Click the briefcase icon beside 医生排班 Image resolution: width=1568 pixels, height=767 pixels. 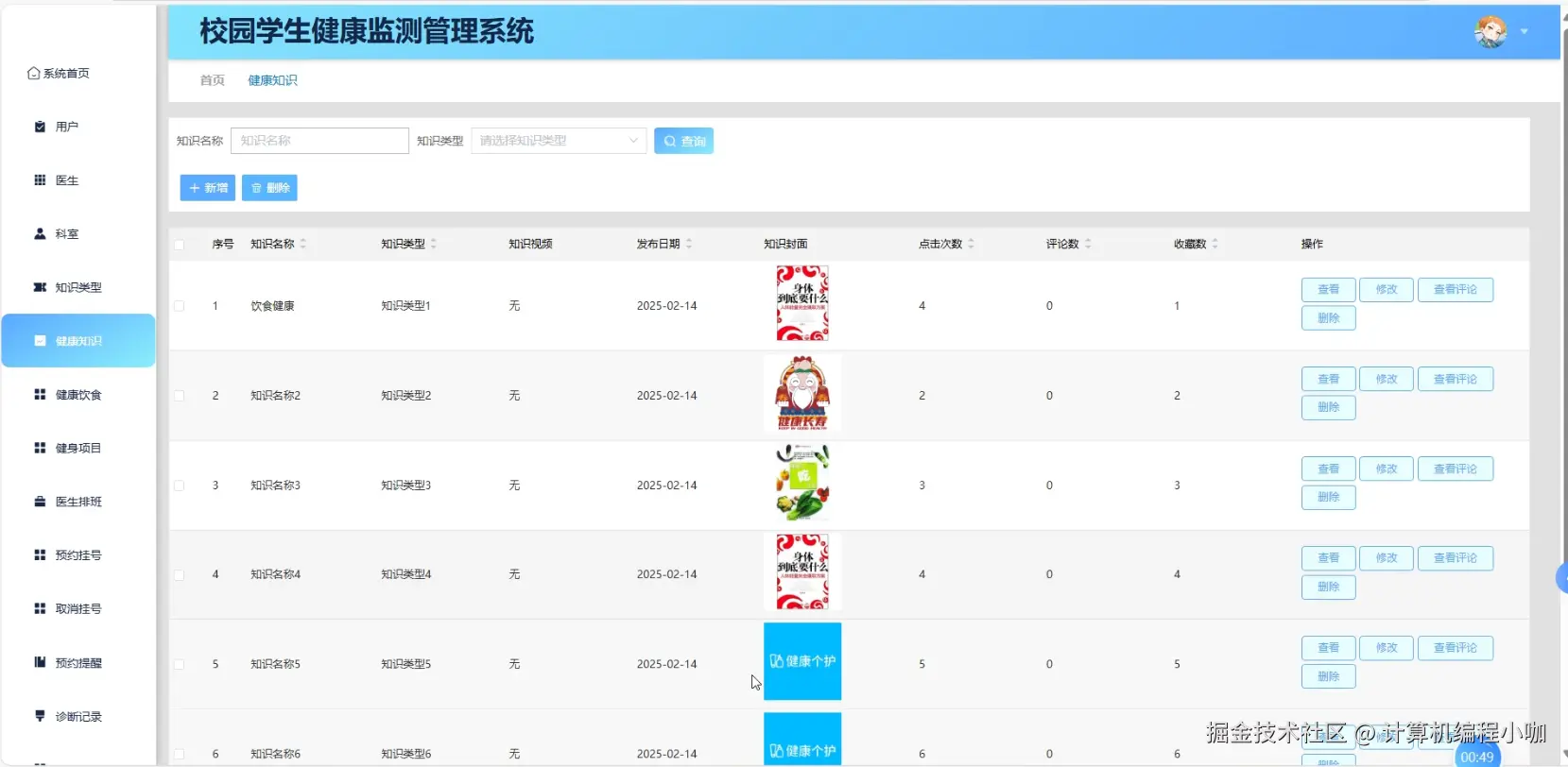tap(40, 502)
